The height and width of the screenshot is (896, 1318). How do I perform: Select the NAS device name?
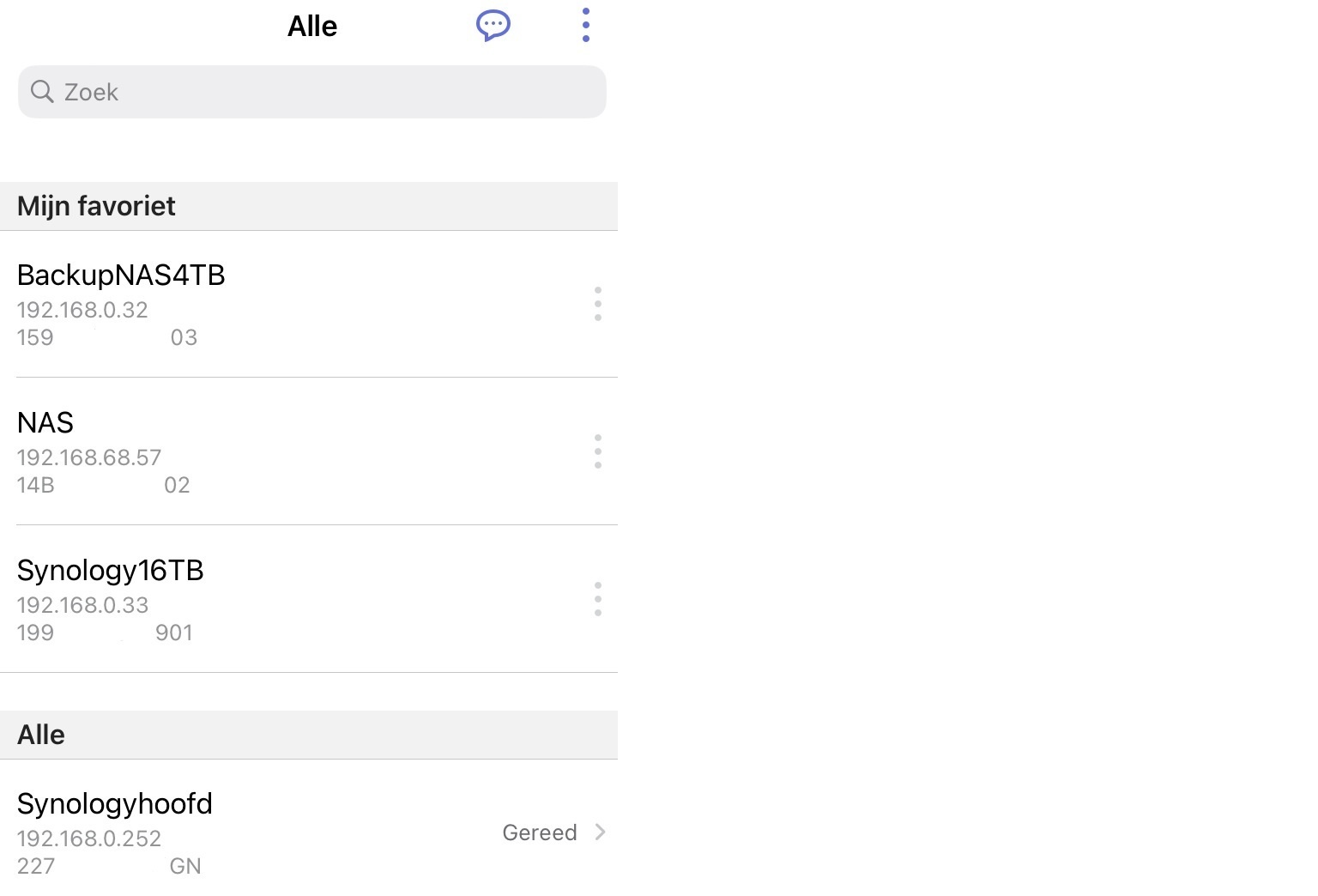click(45, 422)
